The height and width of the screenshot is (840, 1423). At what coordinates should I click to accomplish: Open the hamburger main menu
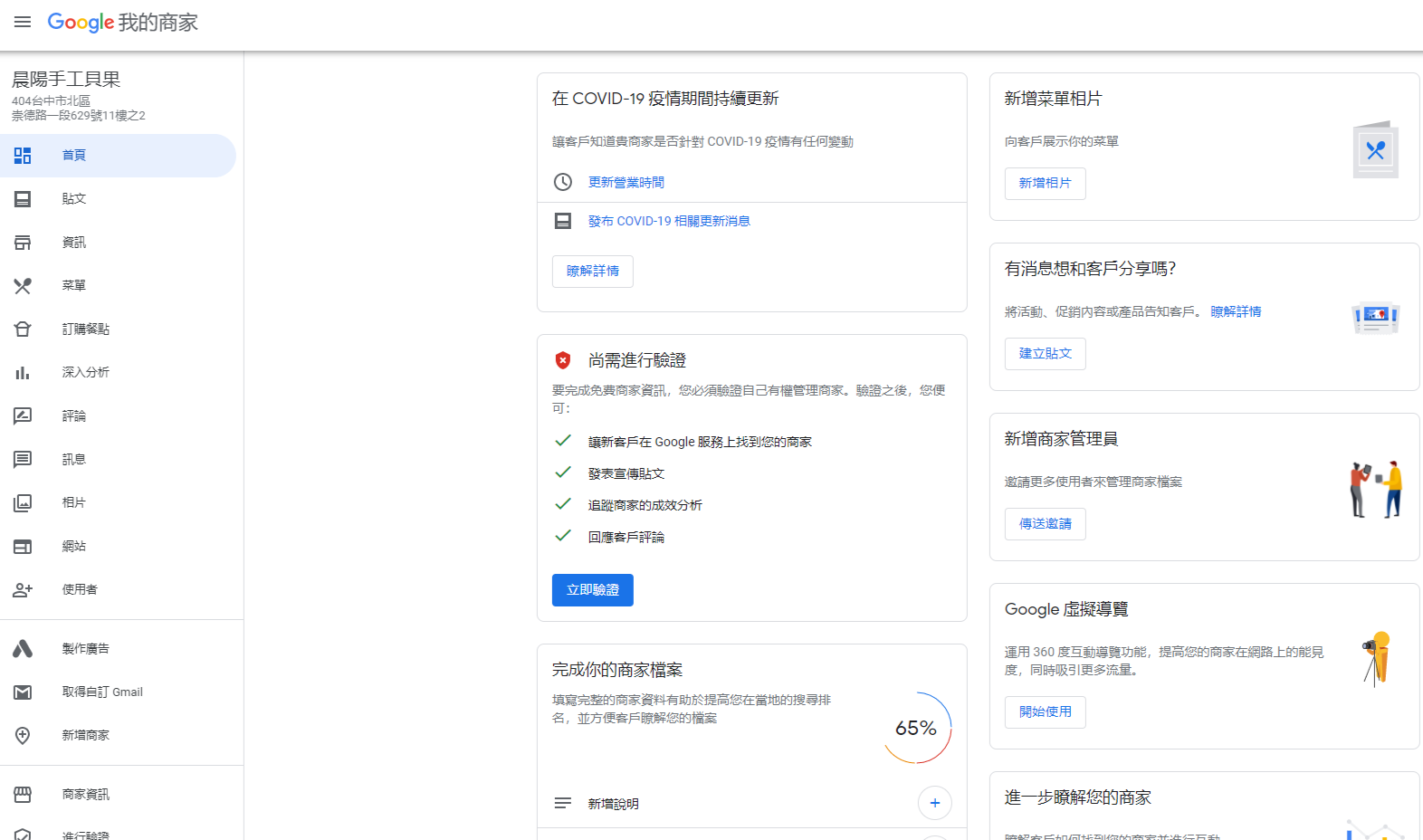(x=23, y=22)
